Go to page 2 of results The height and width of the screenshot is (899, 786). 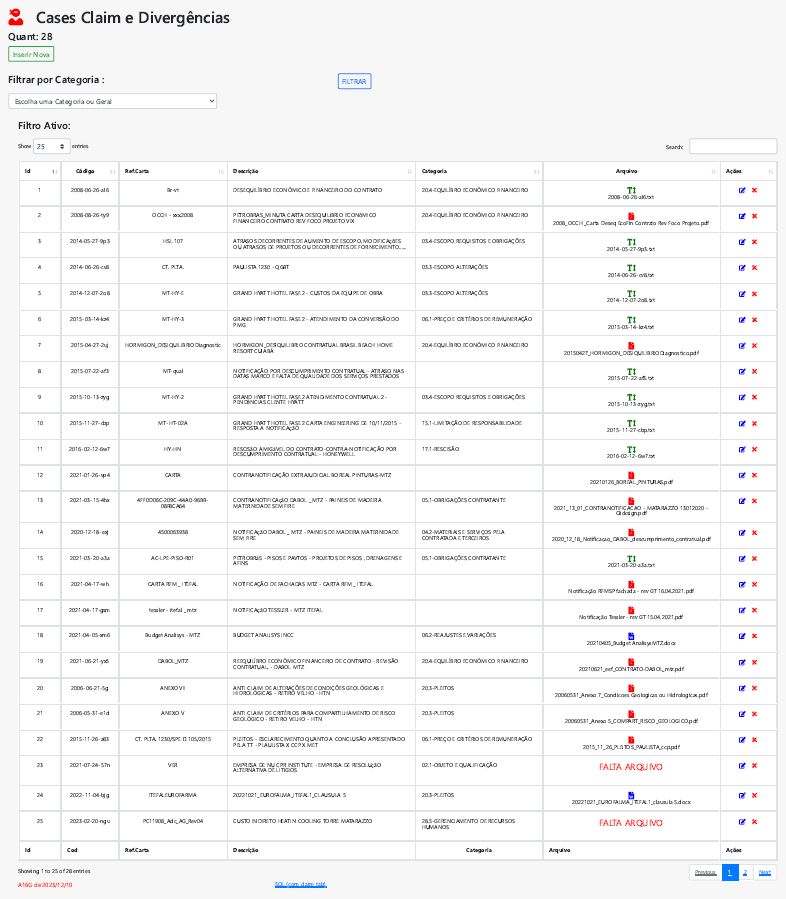pyautogui.click(x=745, y=872)
